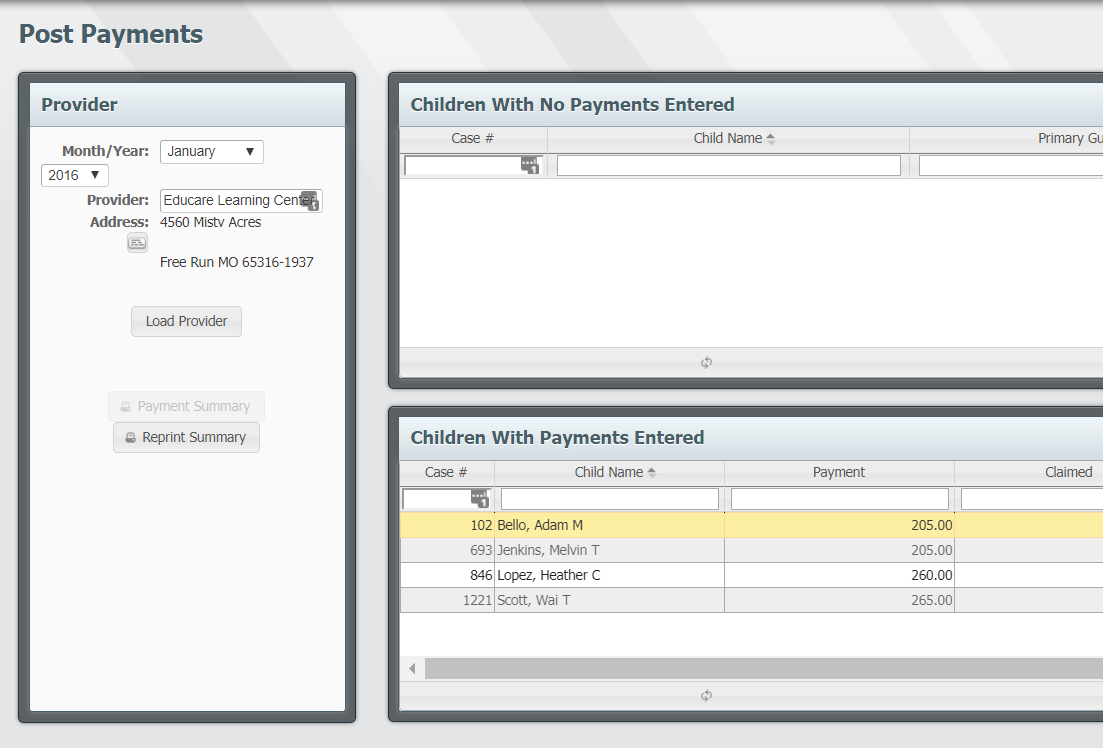
Task: Click the printer icon on Reprint Summary
Action: [130, 438]
